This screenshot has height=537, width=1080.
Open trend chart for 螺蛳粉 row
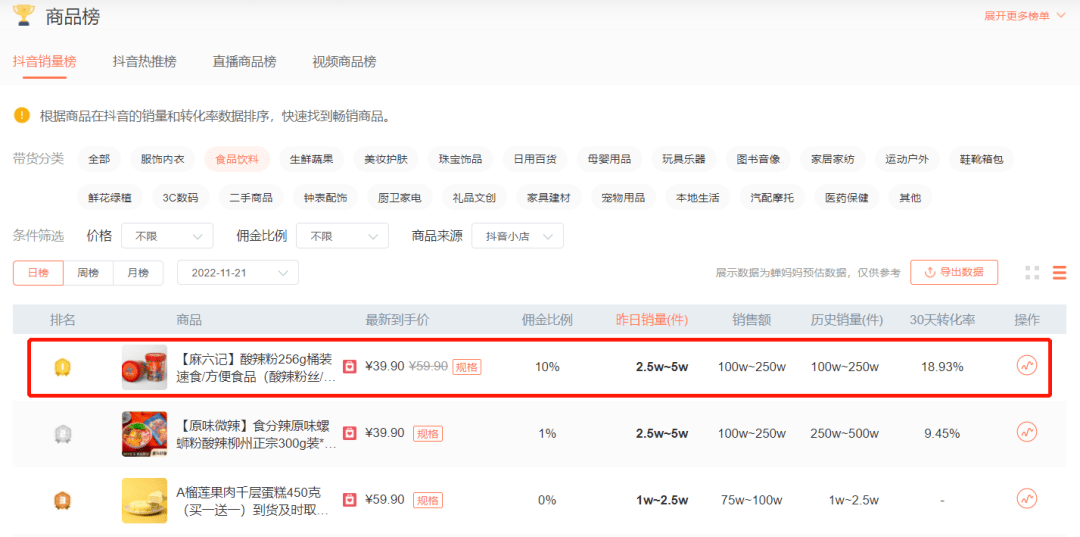(x=1026, y=432)
